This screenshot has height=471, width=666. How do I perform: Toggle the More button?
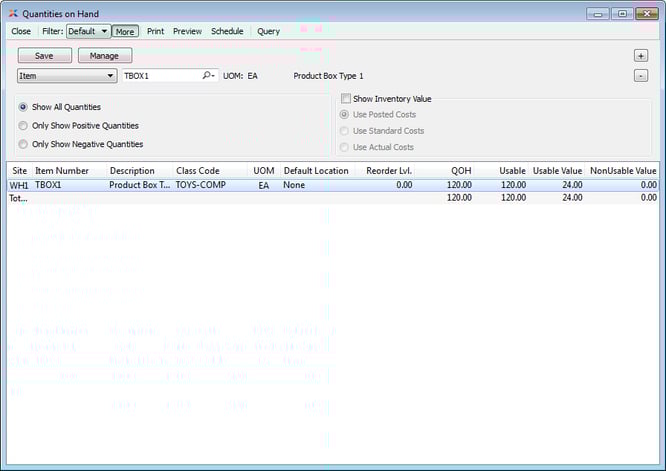(x=125, y=31)
